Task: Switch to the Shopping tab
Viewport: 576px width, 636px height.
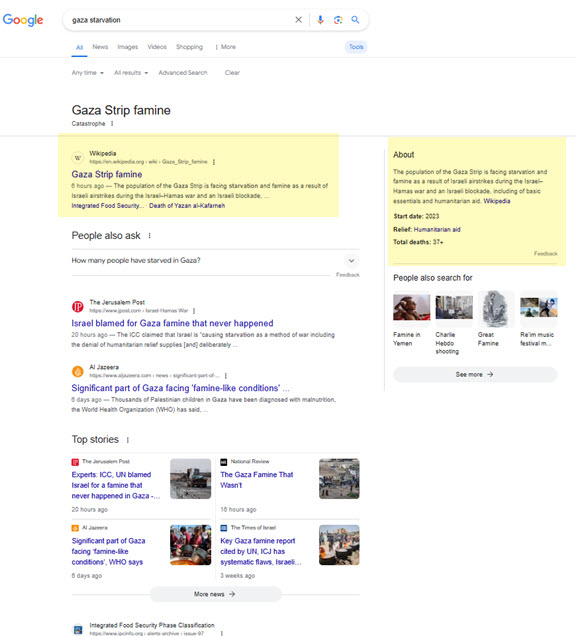Action: tap(189, 47)
